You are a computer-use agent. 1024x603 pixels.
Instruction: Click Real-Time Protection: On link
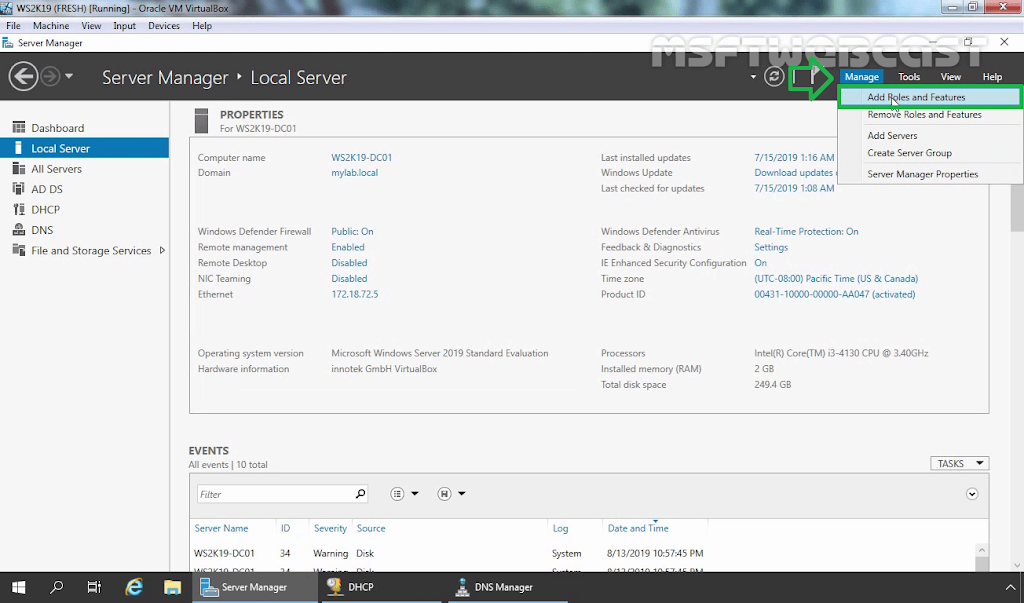[x=806, y=231]
